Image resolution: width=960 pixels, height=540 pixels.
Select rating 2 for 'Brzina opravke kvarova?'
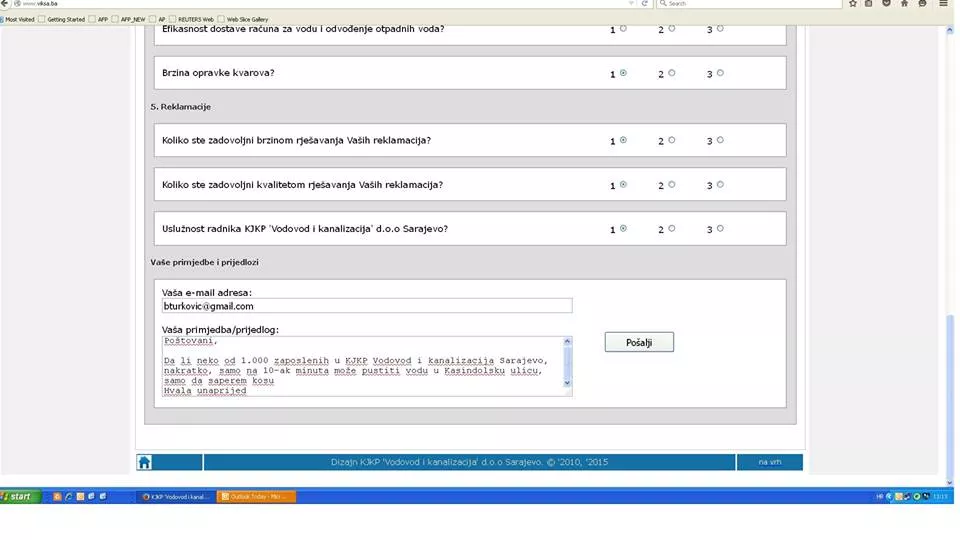672,73
